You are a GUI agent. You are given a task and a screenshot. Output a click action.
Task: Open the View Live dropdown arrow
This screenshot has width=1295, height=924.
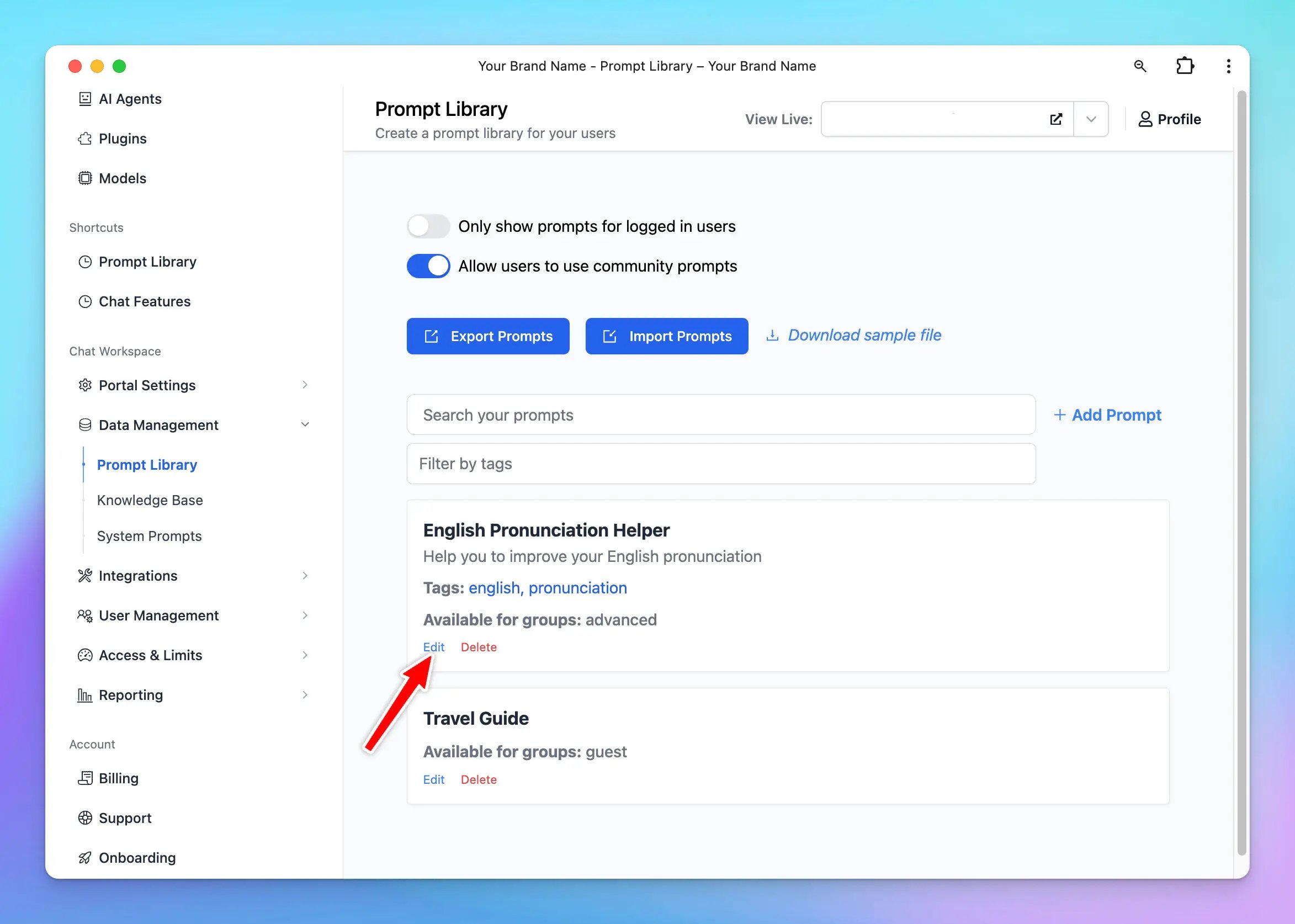[x=1091, y=119]
